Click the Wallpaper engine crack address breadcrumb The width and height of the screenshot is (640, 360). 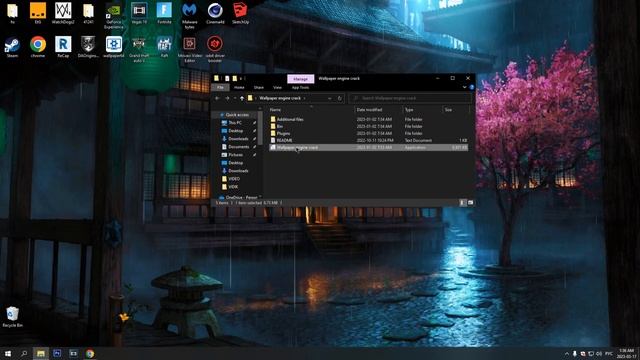tap(280, 98)
